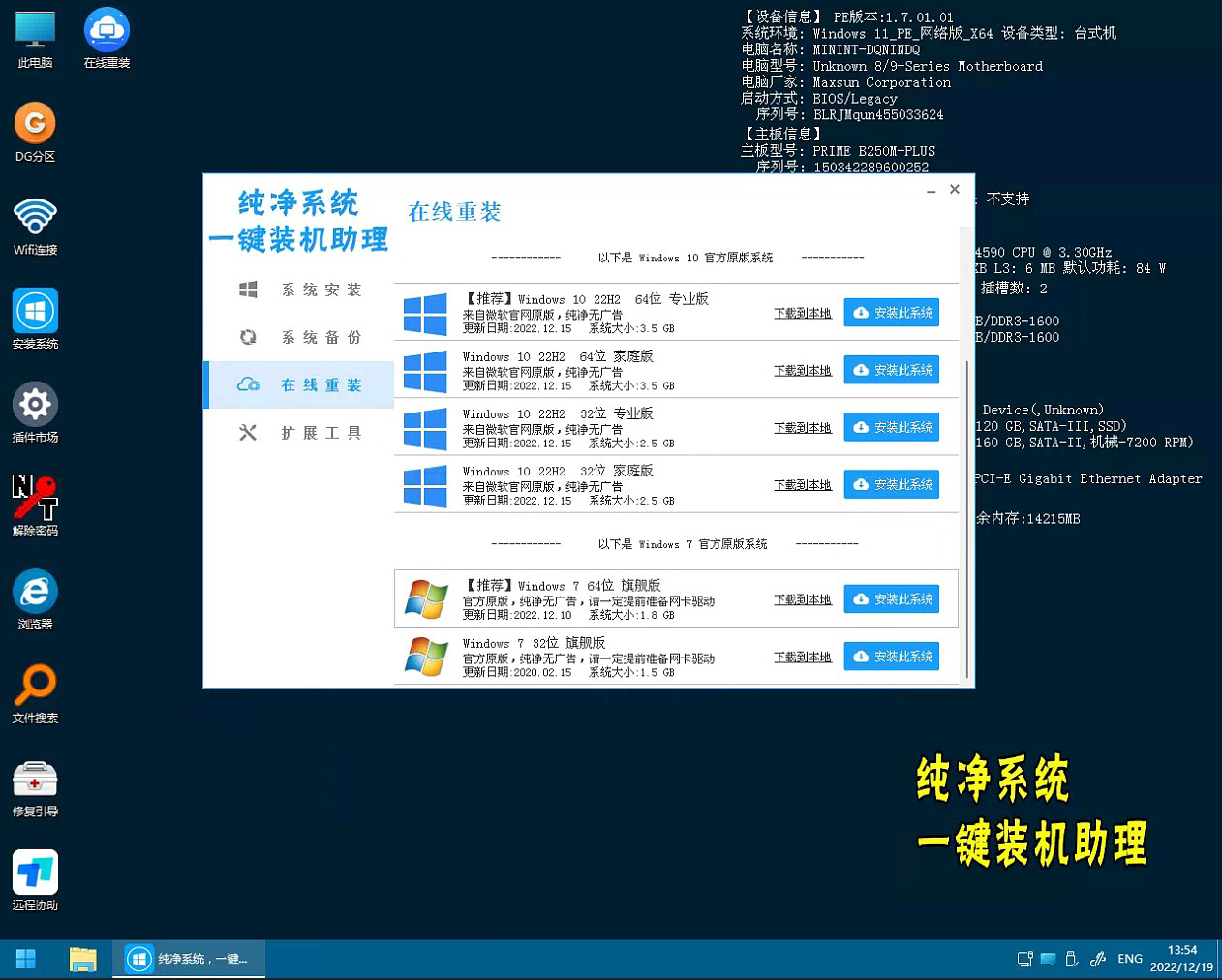Click 下载到本地 for Windows 10 64位 家庭版
Screen dimensions: 1222x980
(x=803, y=370)
